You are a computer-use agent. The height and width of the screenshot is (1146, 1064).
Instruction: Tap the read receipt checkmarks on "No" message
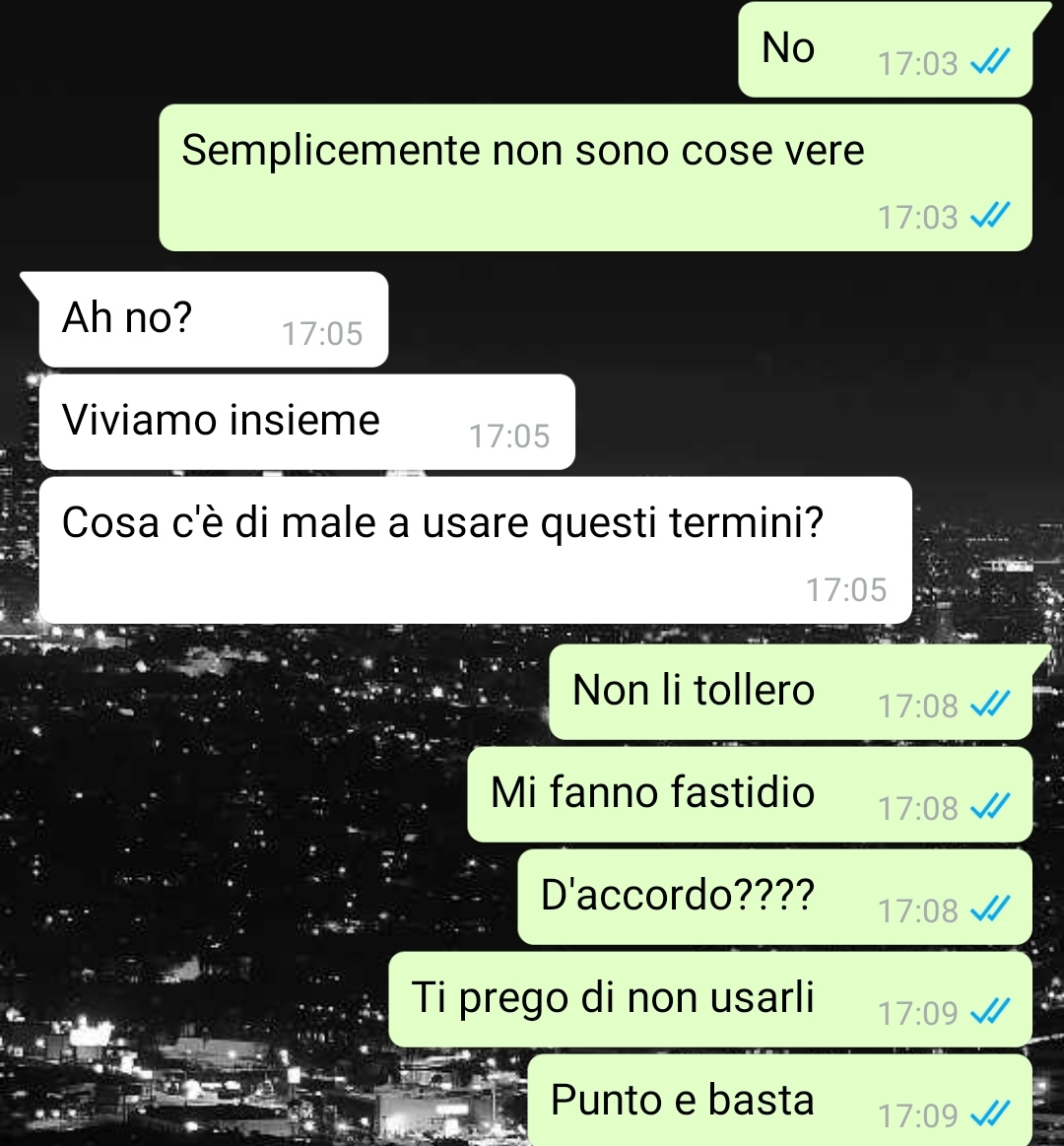(x=990, y=62)
